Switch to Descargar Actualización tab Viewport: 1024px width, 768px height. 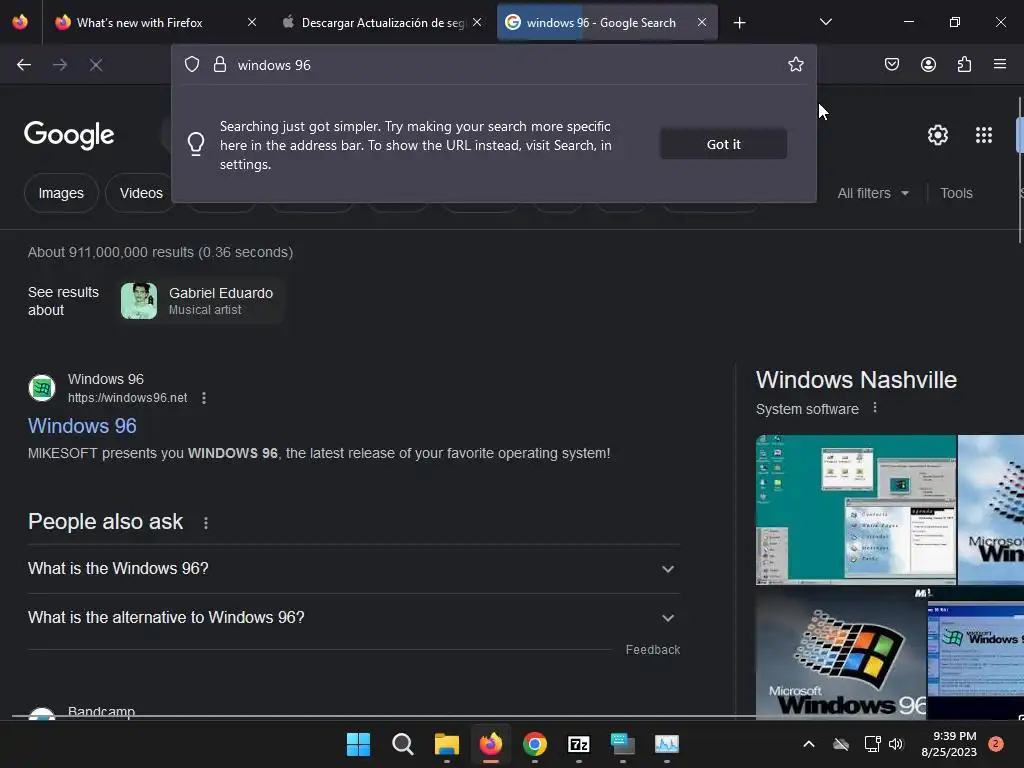pyautogui.click(x=382, y=23)
